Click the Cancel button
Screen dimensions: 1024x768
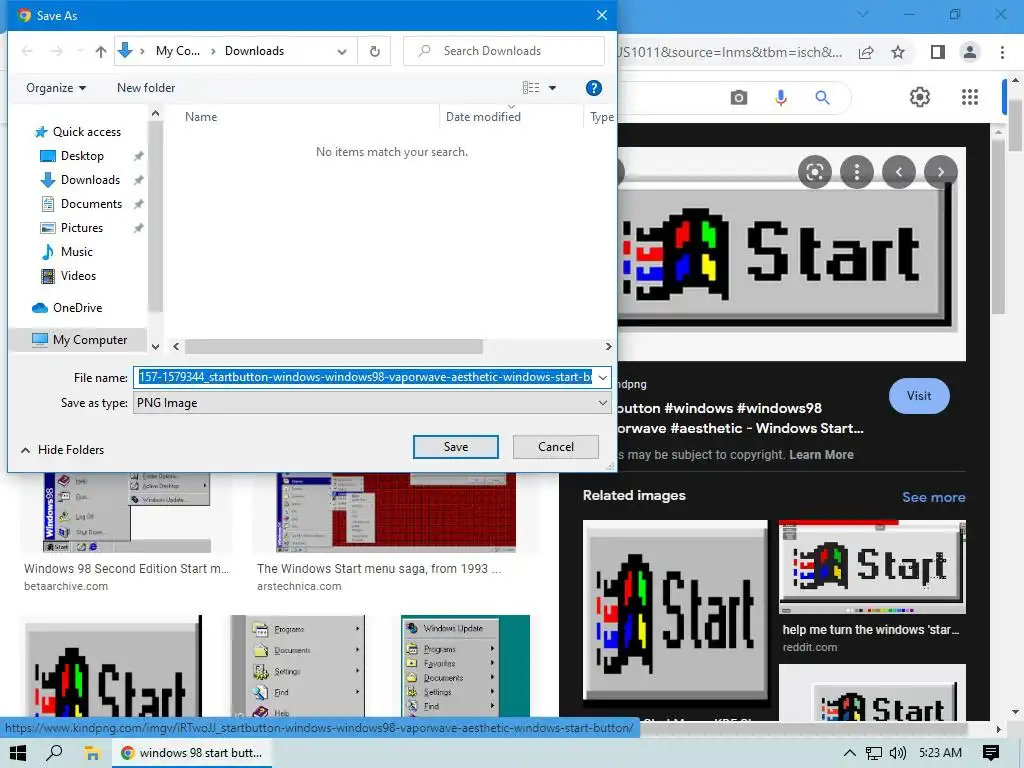click(x=556, y=447)
